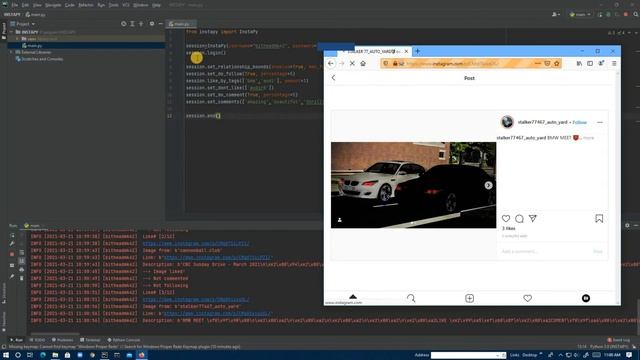Viewport: 640px width, 360px height.
Task: Bookmark this page with star icon
Action: point(557,64)
